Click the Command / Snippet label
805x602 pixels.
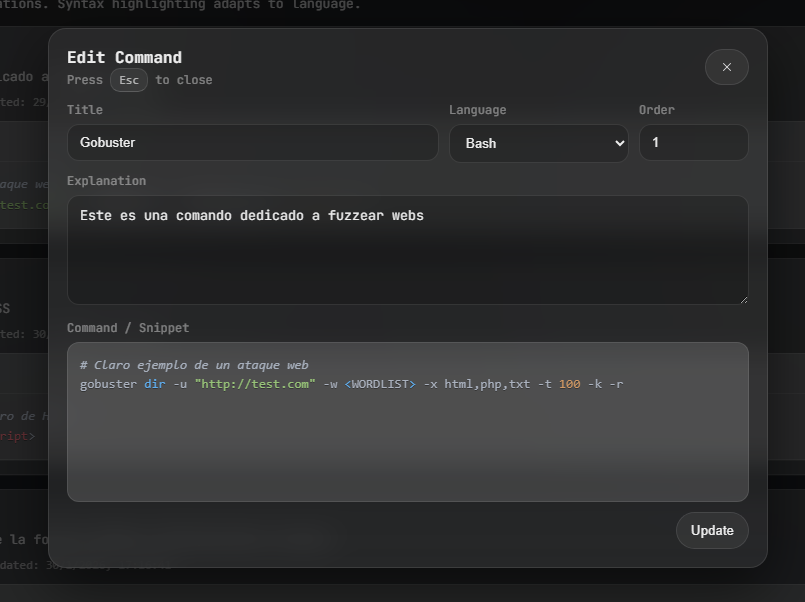coord(128,328)
